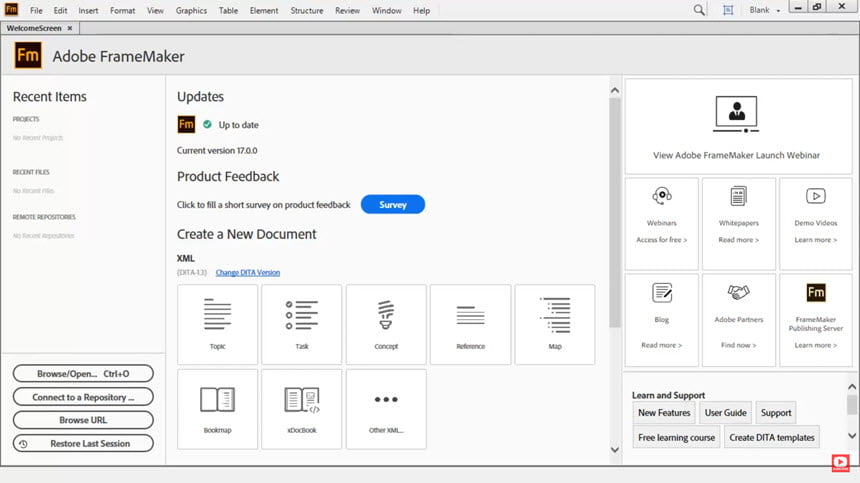Click the Change DITA Version link
This screenshot has width=860, height=483.
(248, 272)
